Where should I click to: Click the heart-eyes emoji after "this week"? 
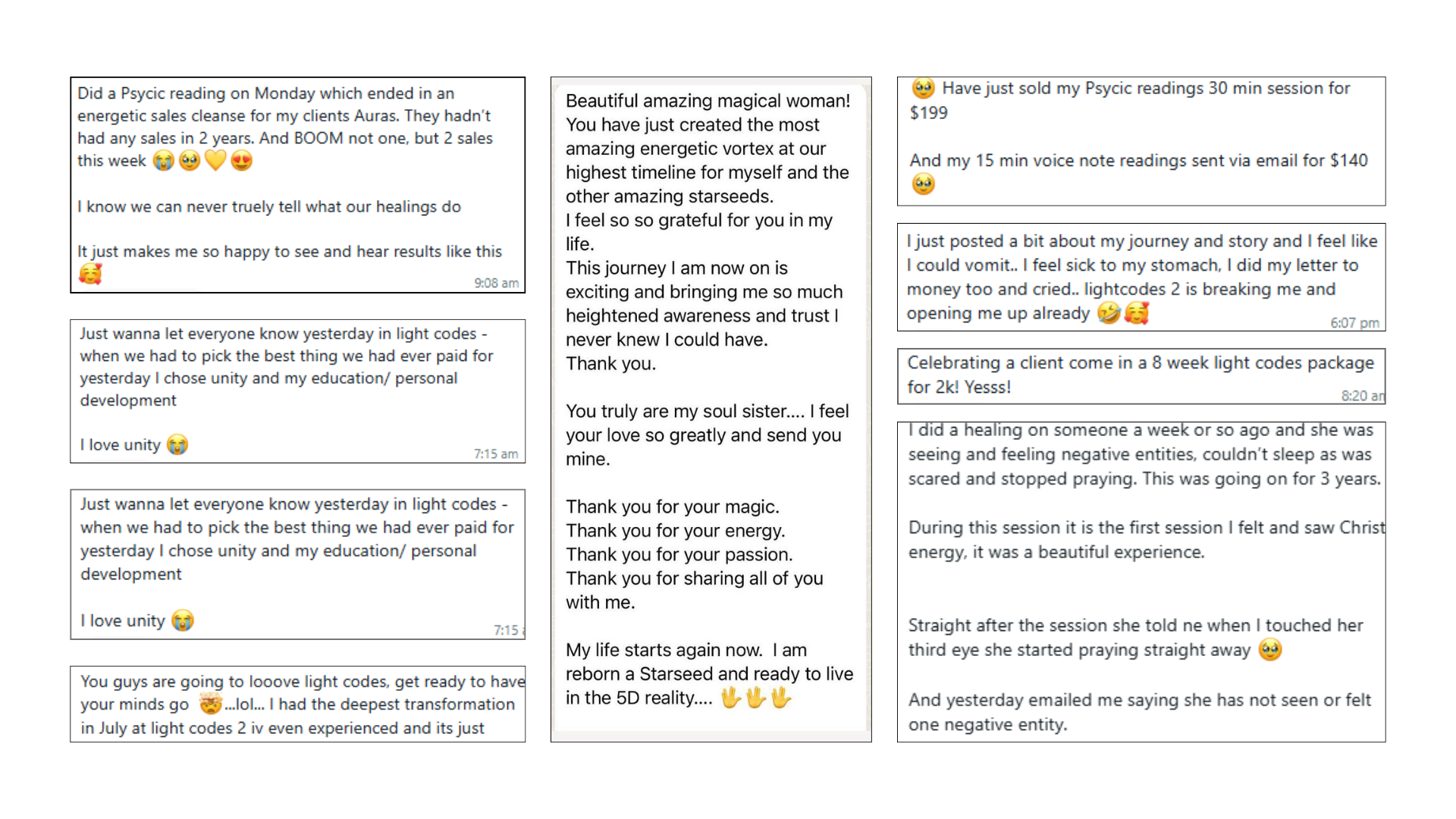click(241, 161)
